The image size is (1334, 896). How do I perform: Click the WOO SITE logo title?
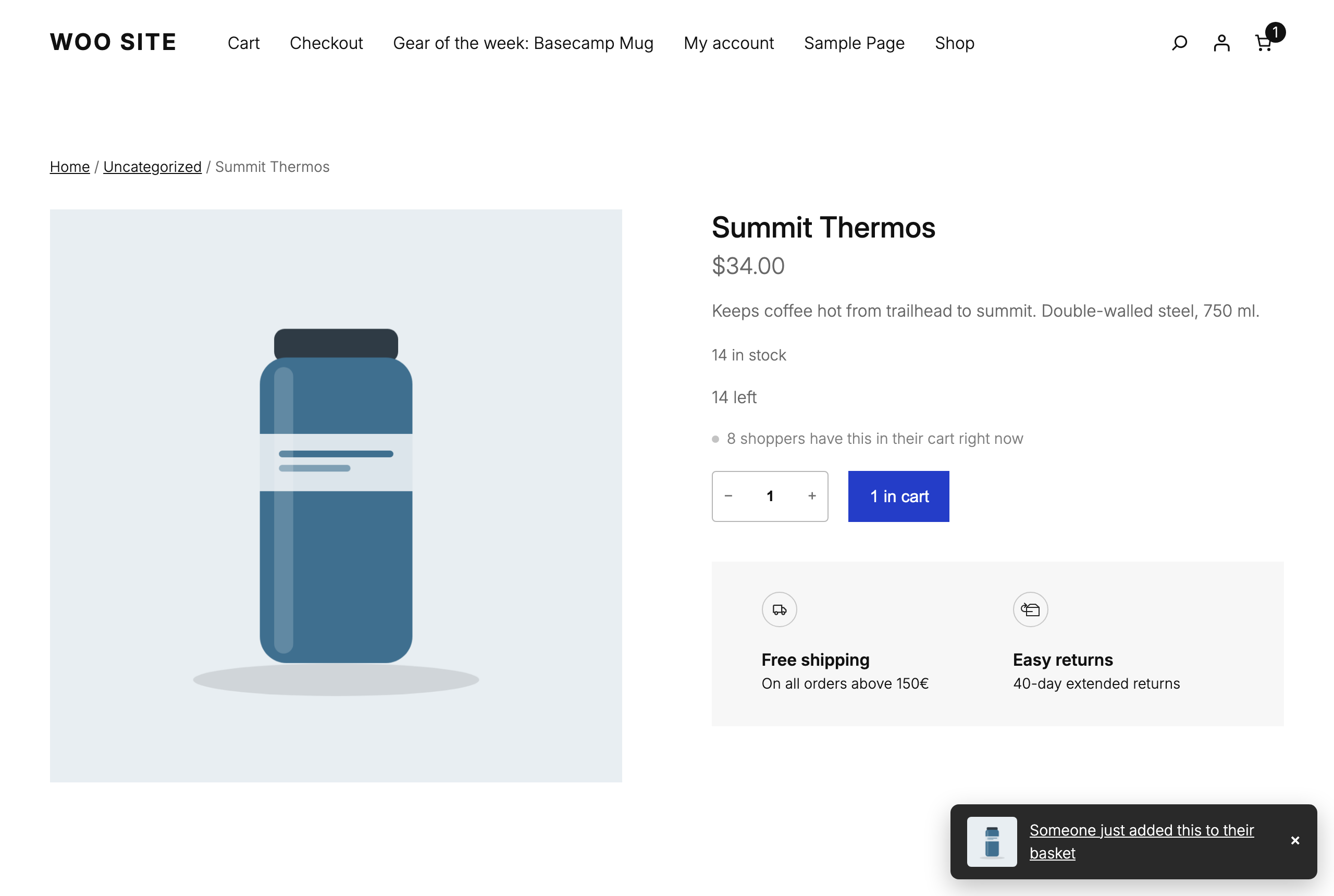point(113,42)
